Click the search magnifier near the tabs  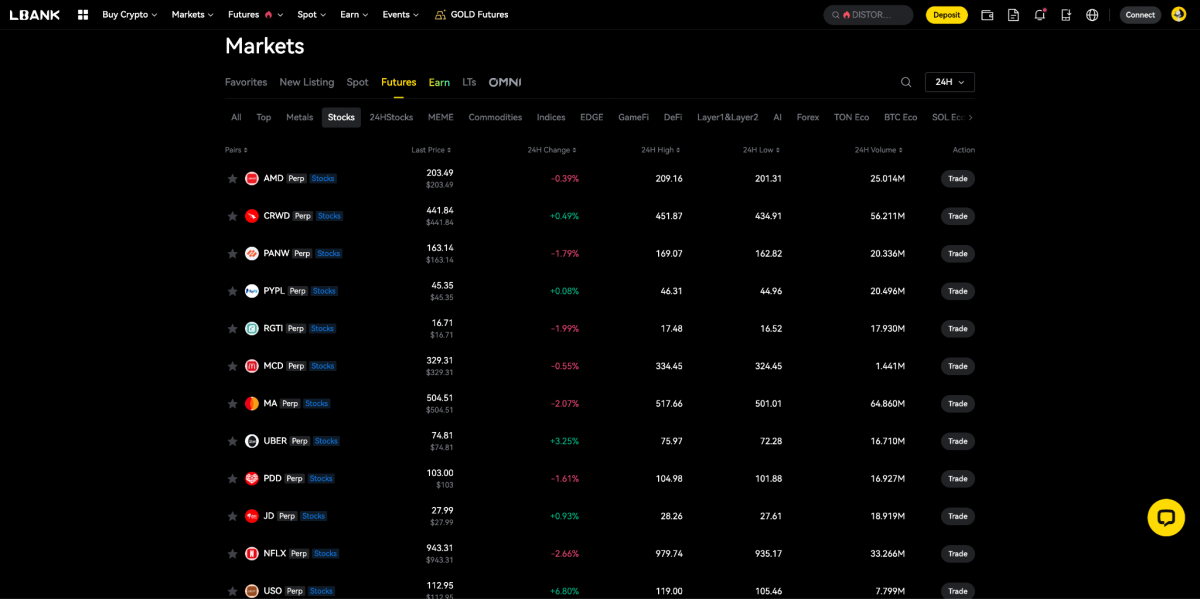pyautogui.click(x=906, y=82)
